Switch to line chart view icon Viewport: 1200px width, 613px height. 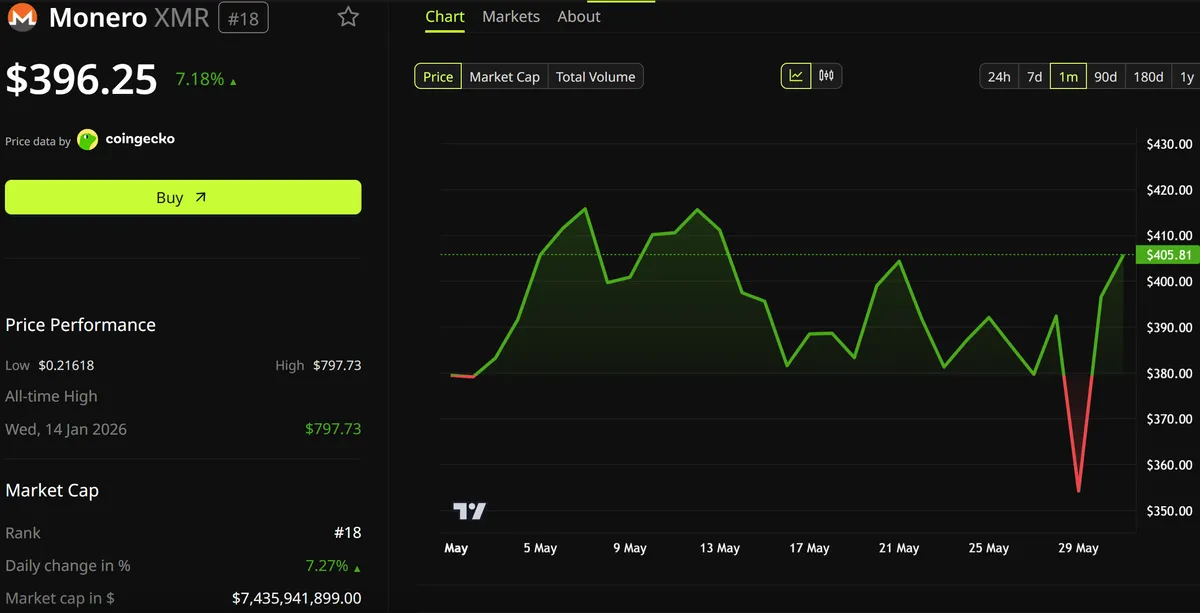click(796, 76)
